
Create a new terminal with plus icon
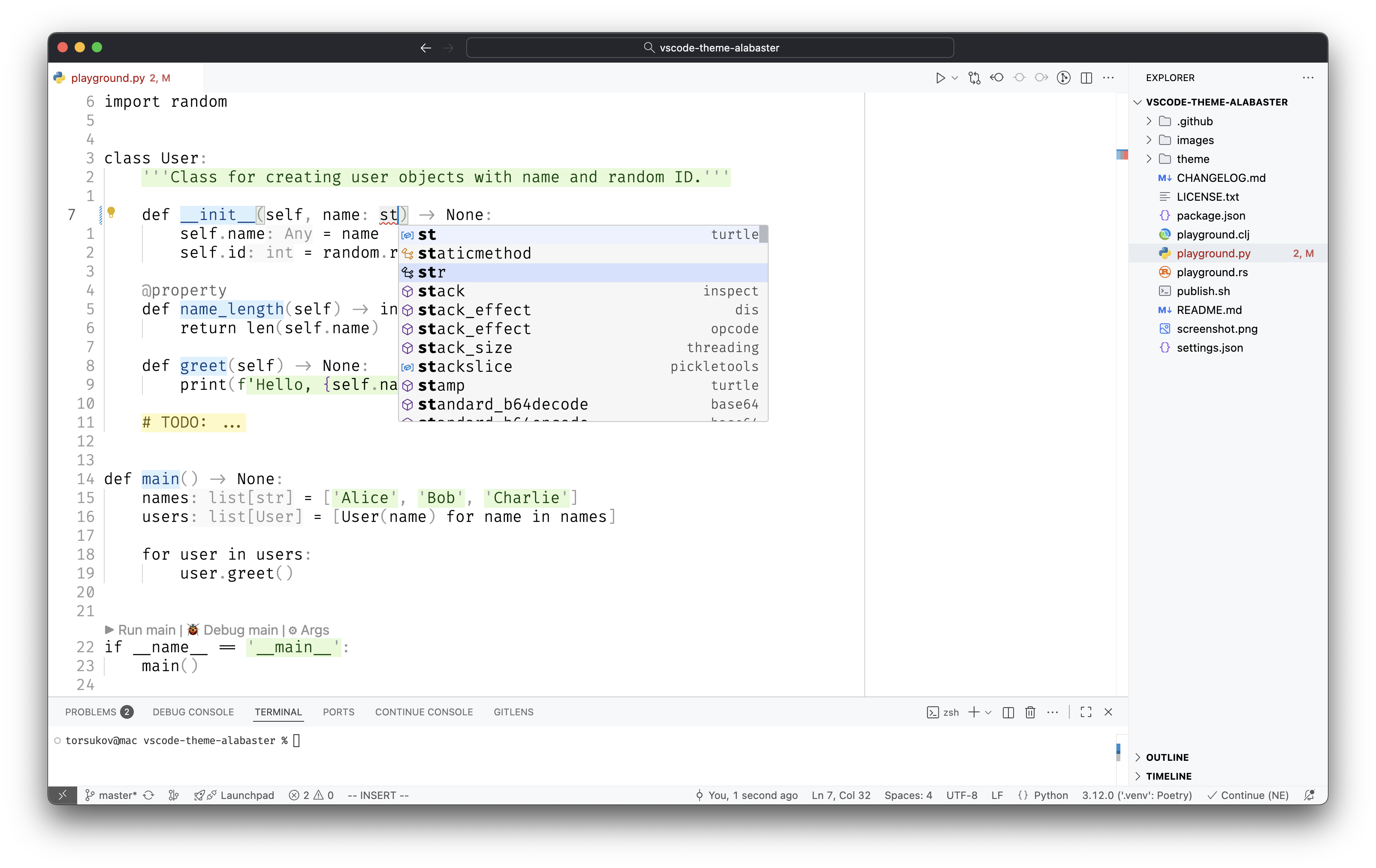pos(974,712)
